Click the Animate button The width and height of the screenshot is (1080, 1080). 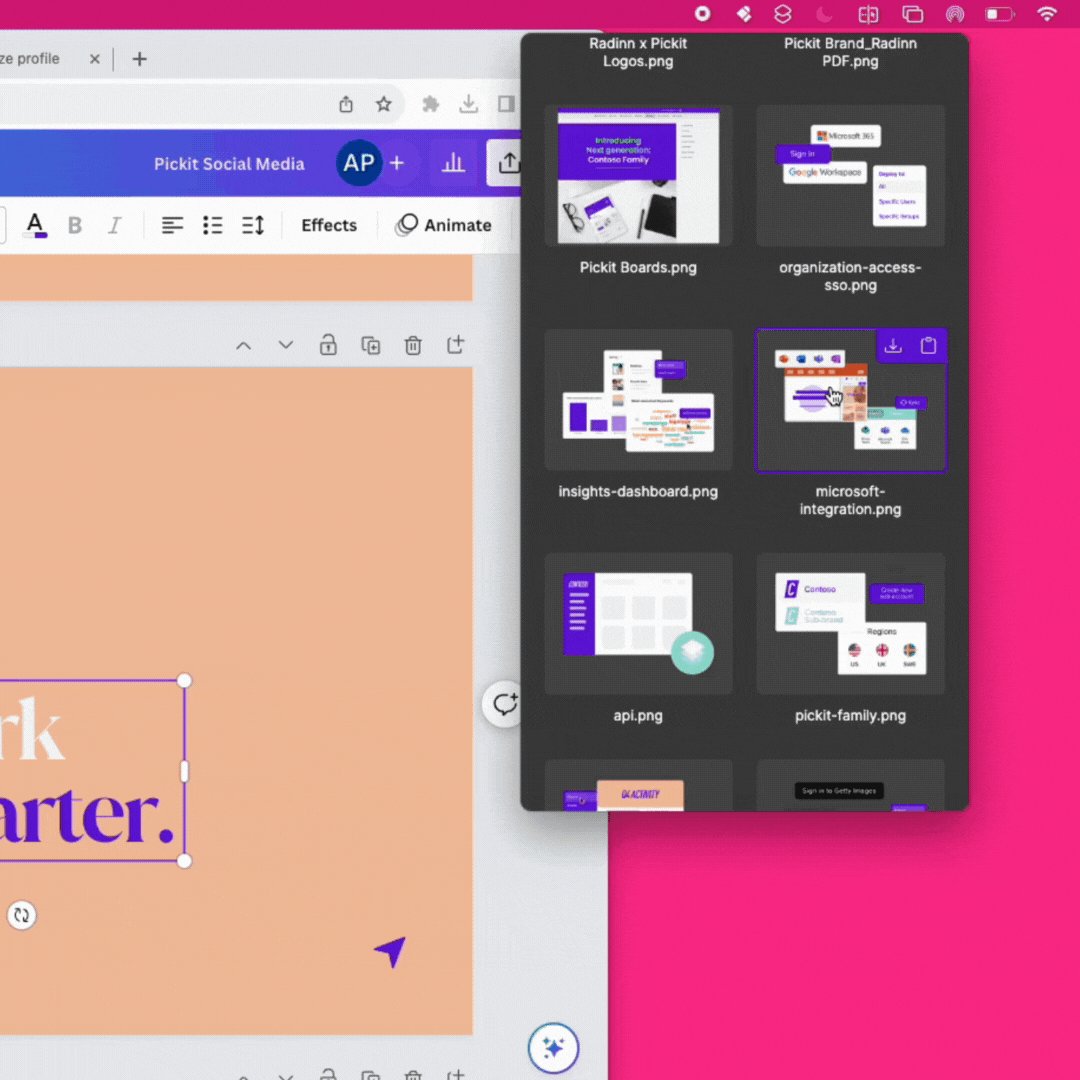click(444, 225)
